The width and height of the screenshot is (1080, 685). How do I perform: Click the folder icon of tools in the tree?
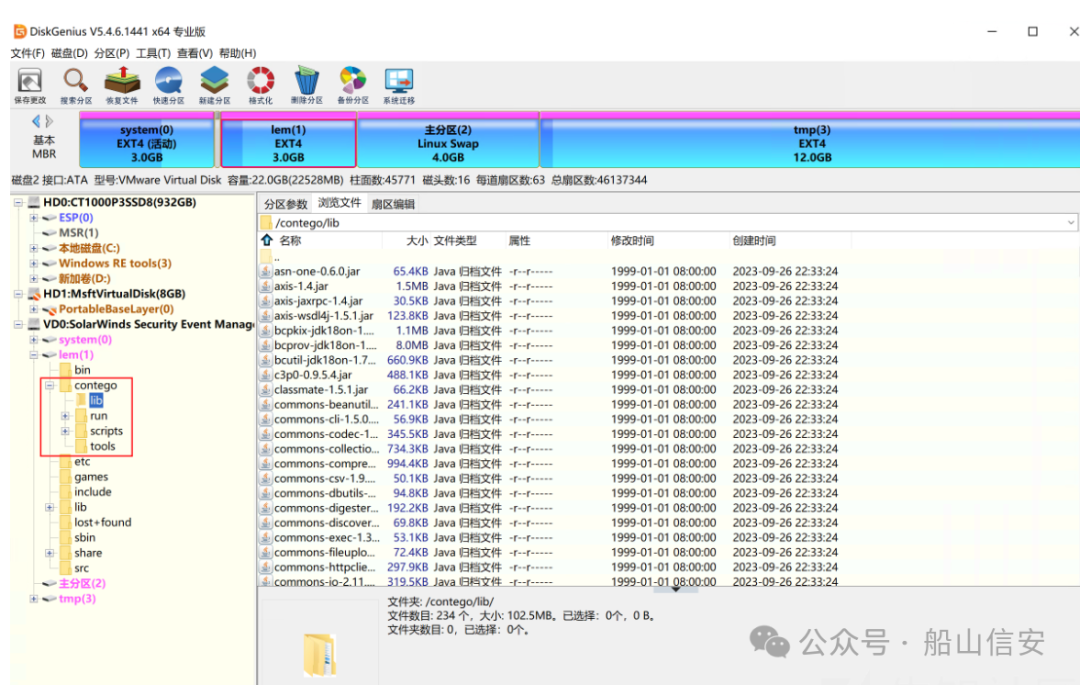click(x=81, y=446)
